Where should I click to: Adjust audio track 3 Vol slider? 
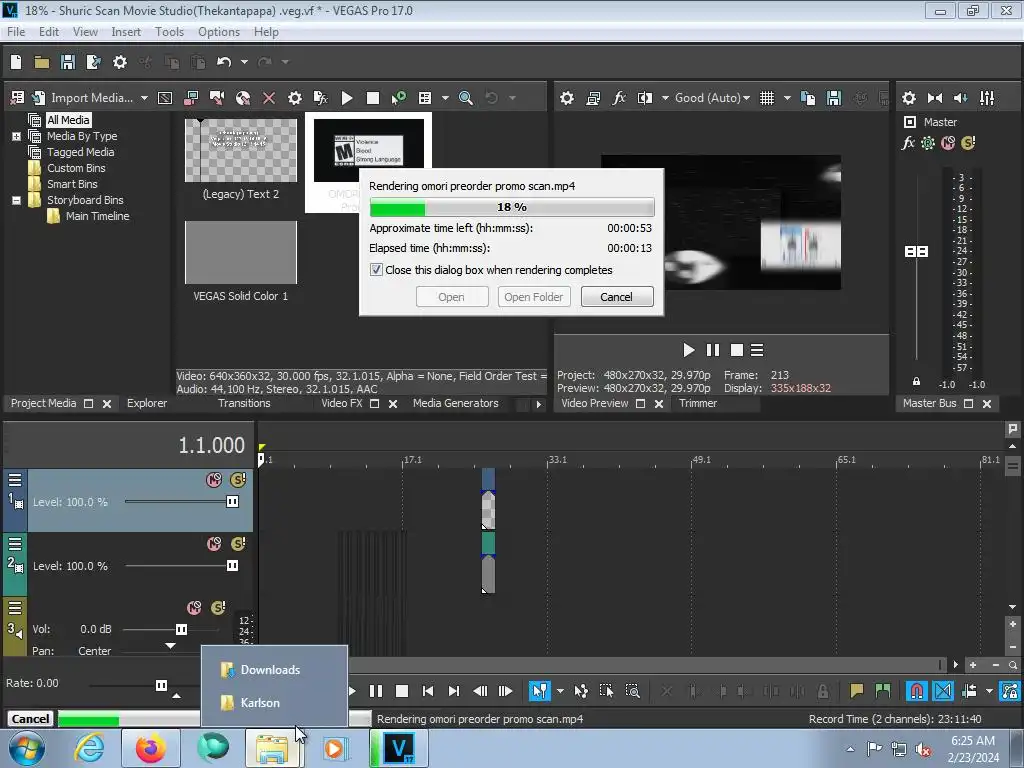tap(181, 630)
